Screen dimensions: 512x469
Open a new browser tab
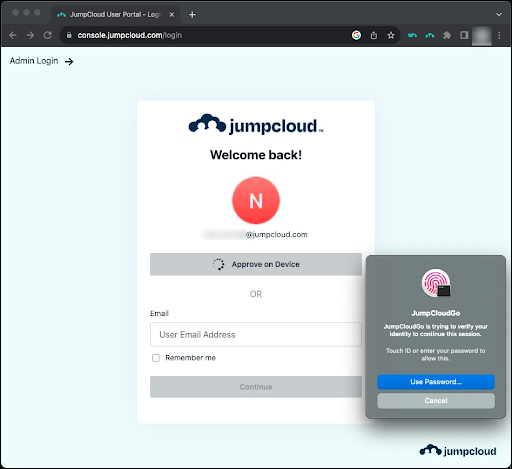(192, 15)
